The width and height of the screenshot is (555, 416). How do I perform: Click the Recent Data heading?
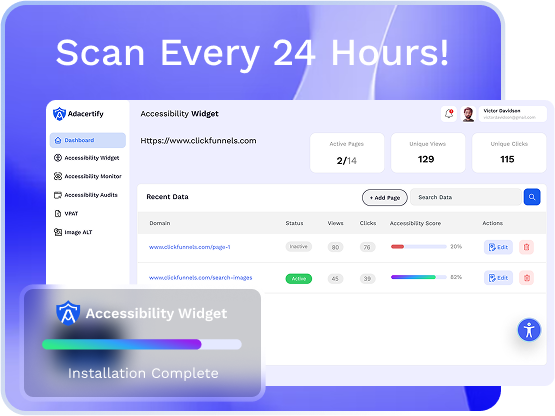tap(167, 197)
